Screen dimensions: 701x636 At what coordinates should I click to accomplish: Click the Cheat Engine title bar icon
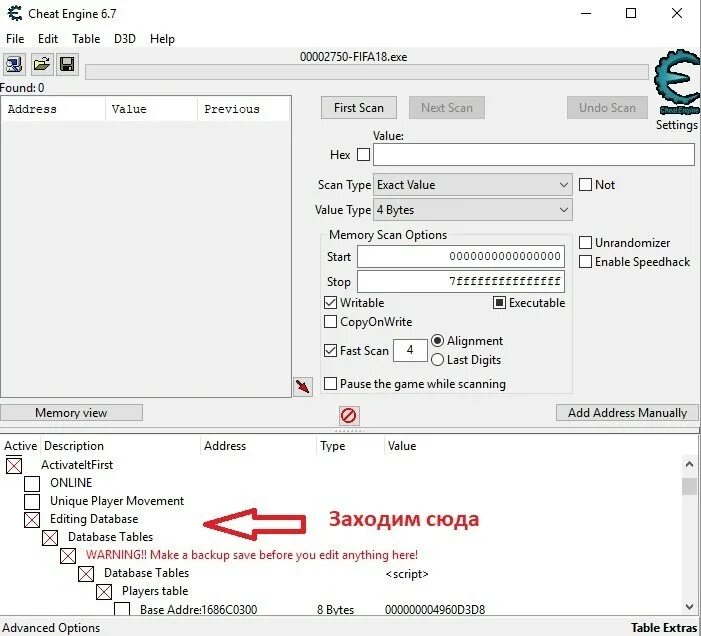pos(15,13)
